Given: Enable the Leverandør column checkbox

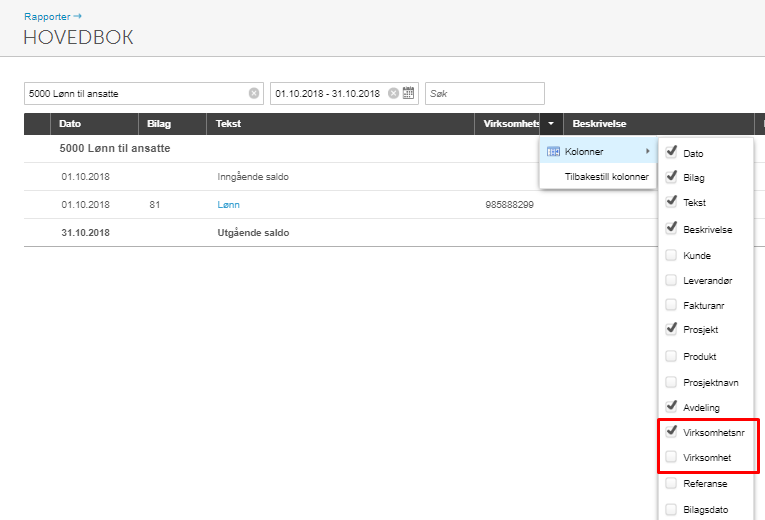Looking at the screenshot, I should point(671,280).
